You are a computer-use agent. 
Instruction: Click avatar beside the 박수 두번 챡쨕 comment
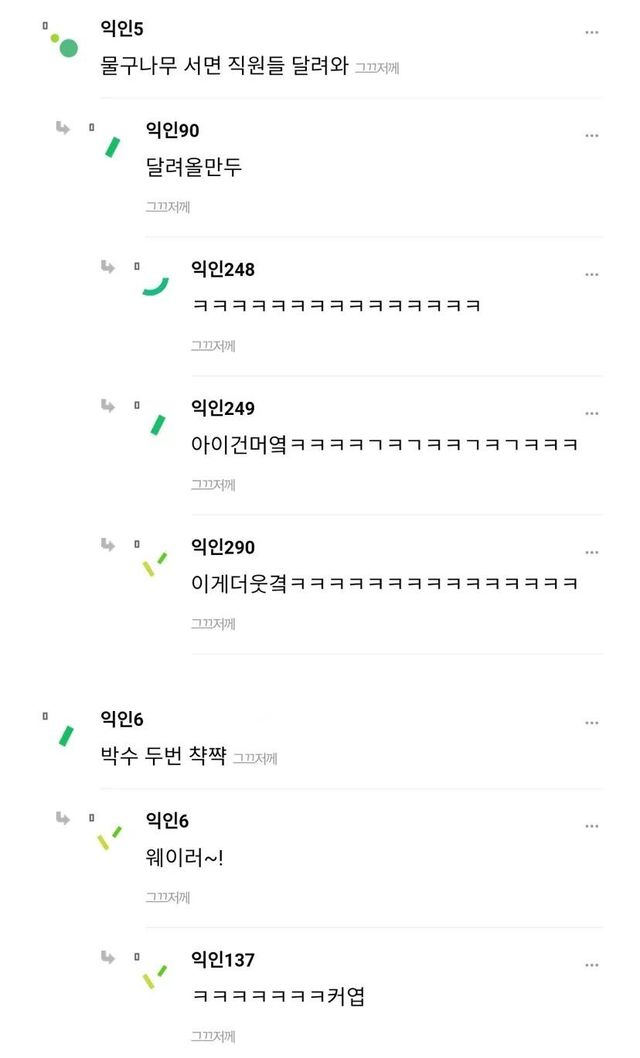pos(66,736)
